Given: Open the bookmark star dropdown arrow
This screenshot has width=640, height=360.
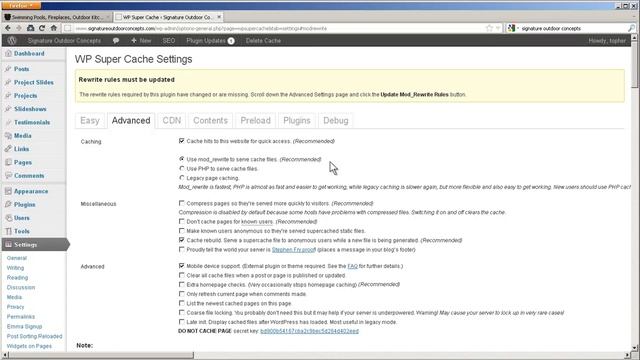Looking at the screenshot, I should pos(498,28).
